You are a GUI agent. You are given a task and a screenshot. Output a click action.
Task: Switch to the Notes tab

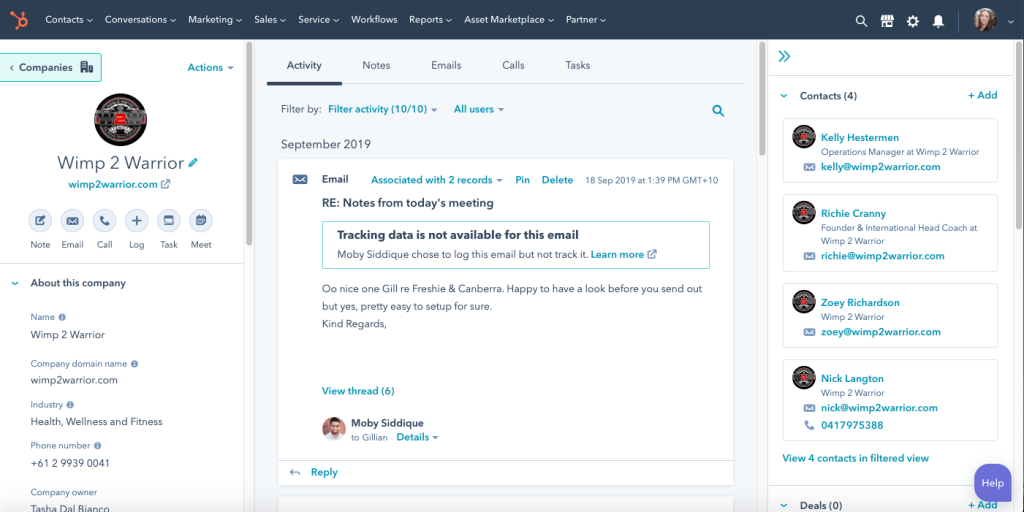376,65
